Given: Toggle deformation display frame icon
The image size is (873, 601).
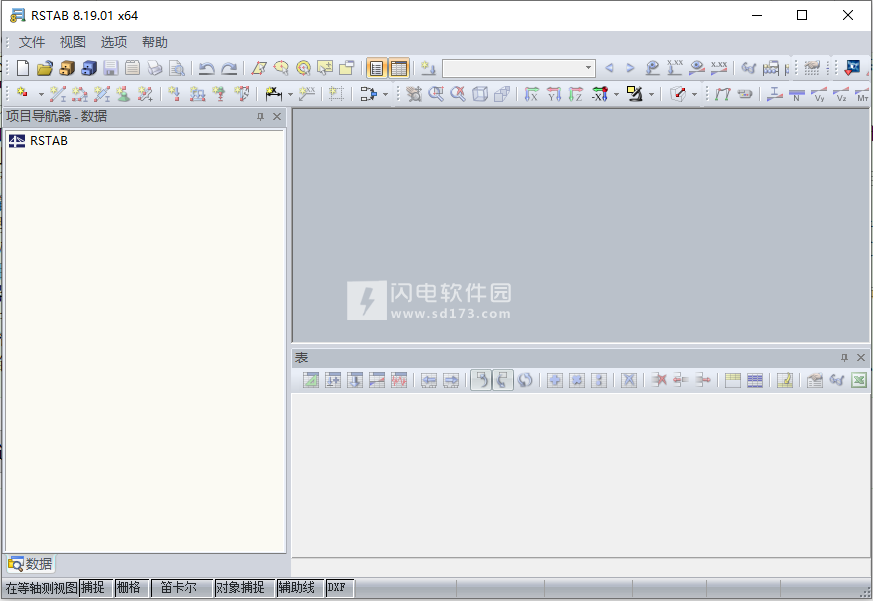Looking at the screenshot, I should [x=723, y=94].
